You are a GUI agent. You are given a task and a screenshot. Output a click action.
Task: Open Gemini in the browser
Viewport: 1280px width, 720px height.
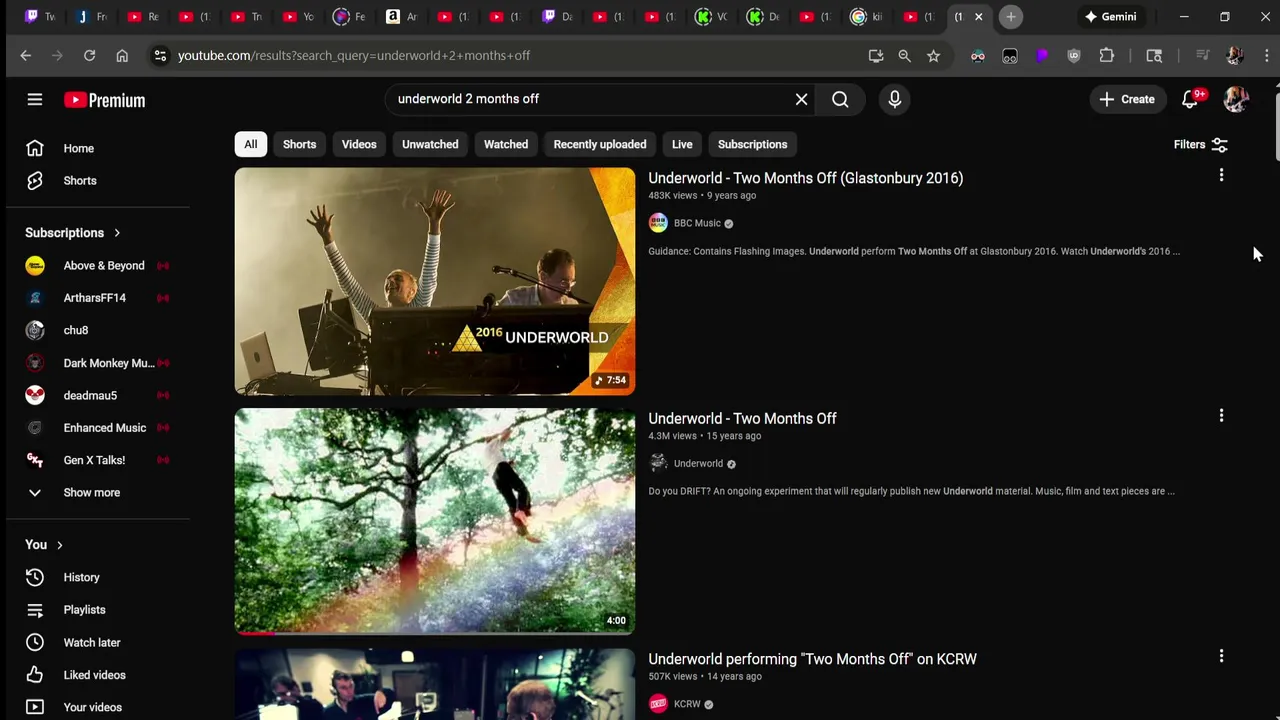pos(1110,16)
